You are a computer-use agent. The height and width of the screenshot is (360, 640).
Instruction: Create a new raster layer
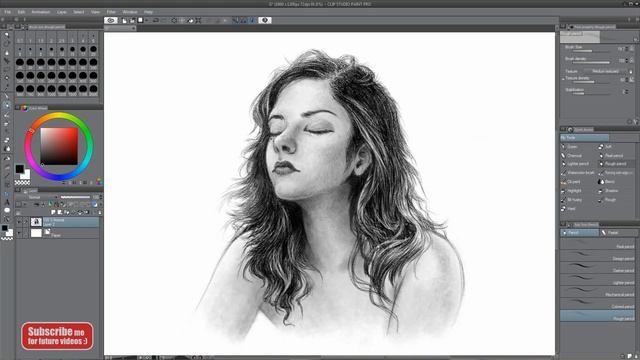53,212
